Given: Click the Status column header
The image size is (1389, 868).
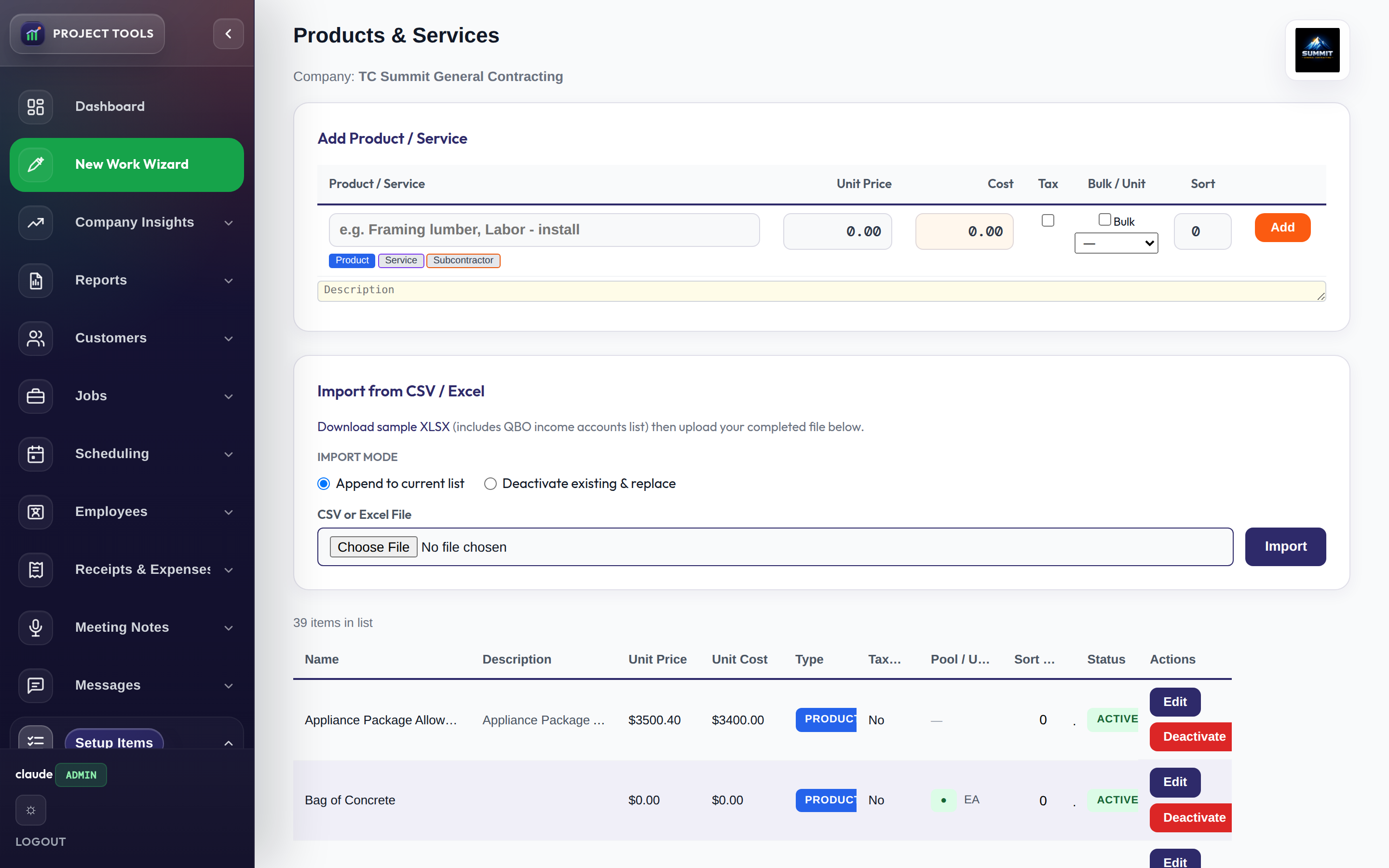Looking at the screenshot, I should click(x=1105, y=660).
